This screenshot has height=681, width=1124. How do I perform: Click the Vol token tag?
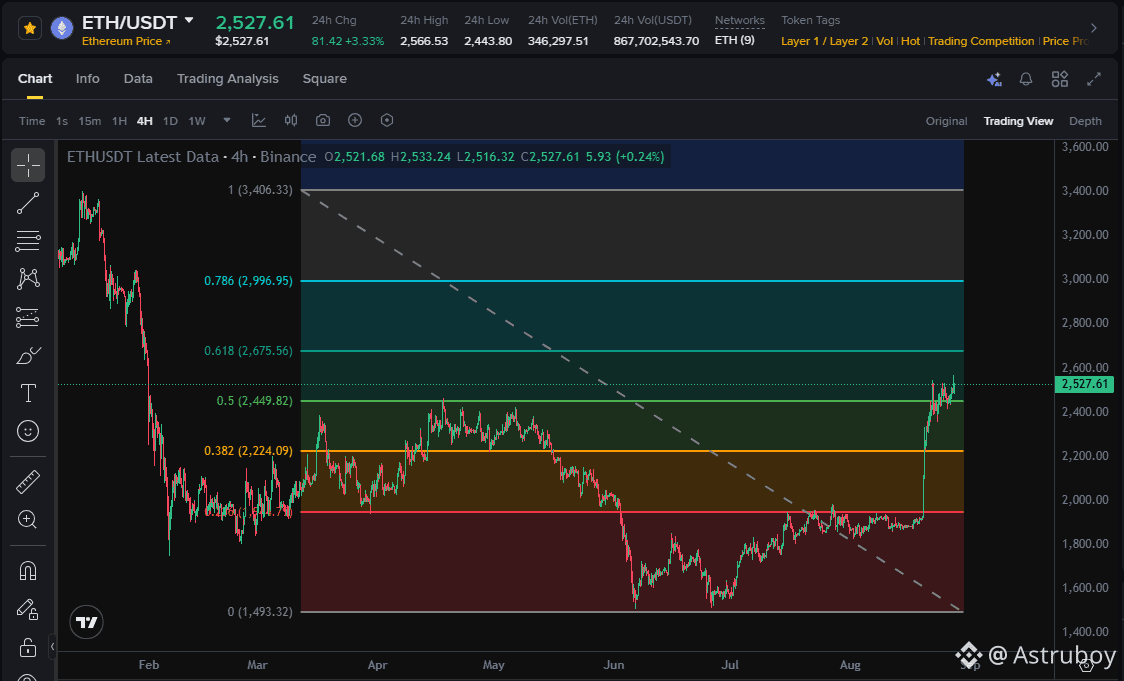(x=885, y=42)
